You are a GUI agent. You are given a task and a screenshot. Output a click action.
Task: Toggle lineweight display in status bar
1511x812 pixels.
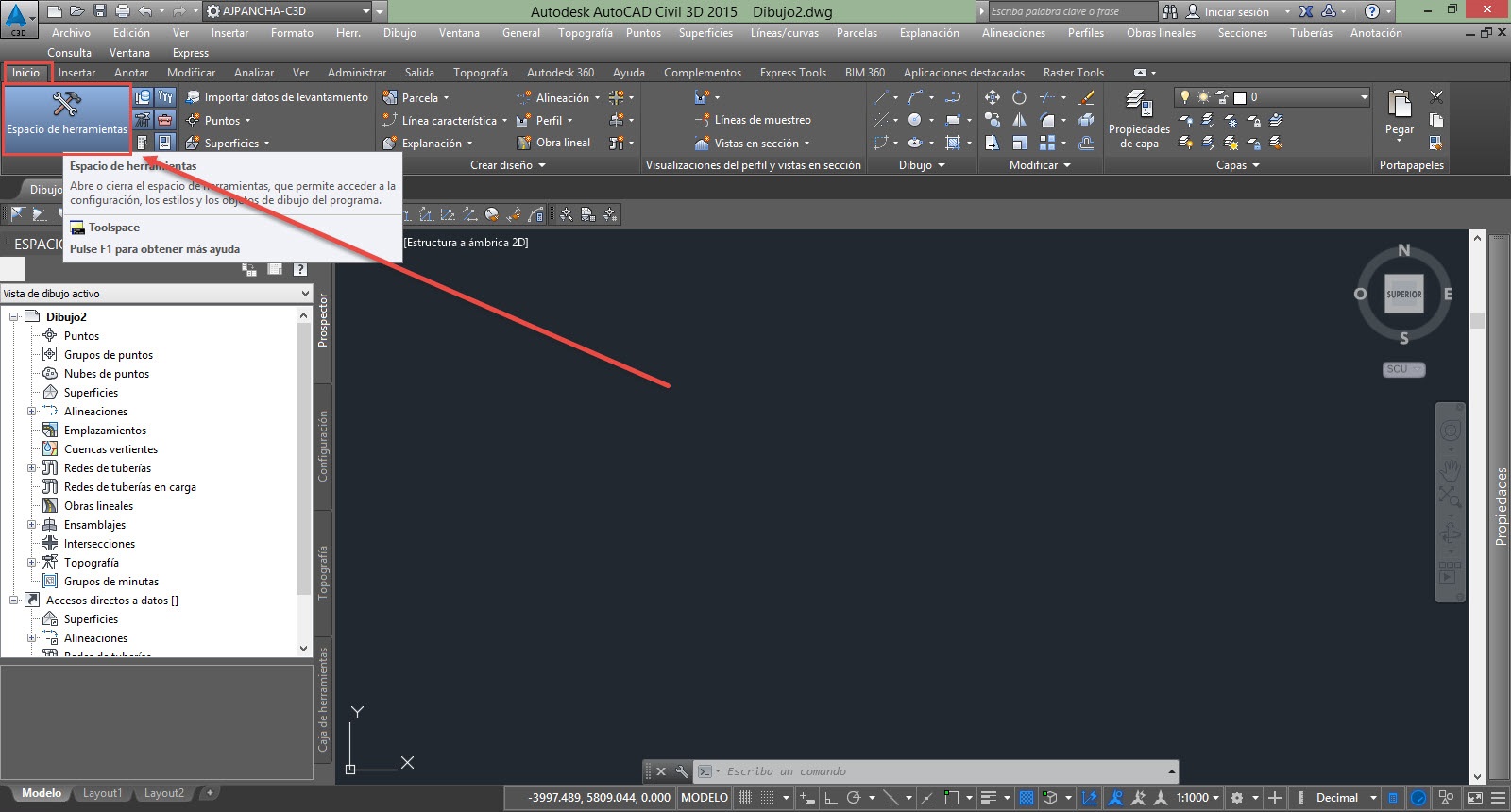click(989, 798)
